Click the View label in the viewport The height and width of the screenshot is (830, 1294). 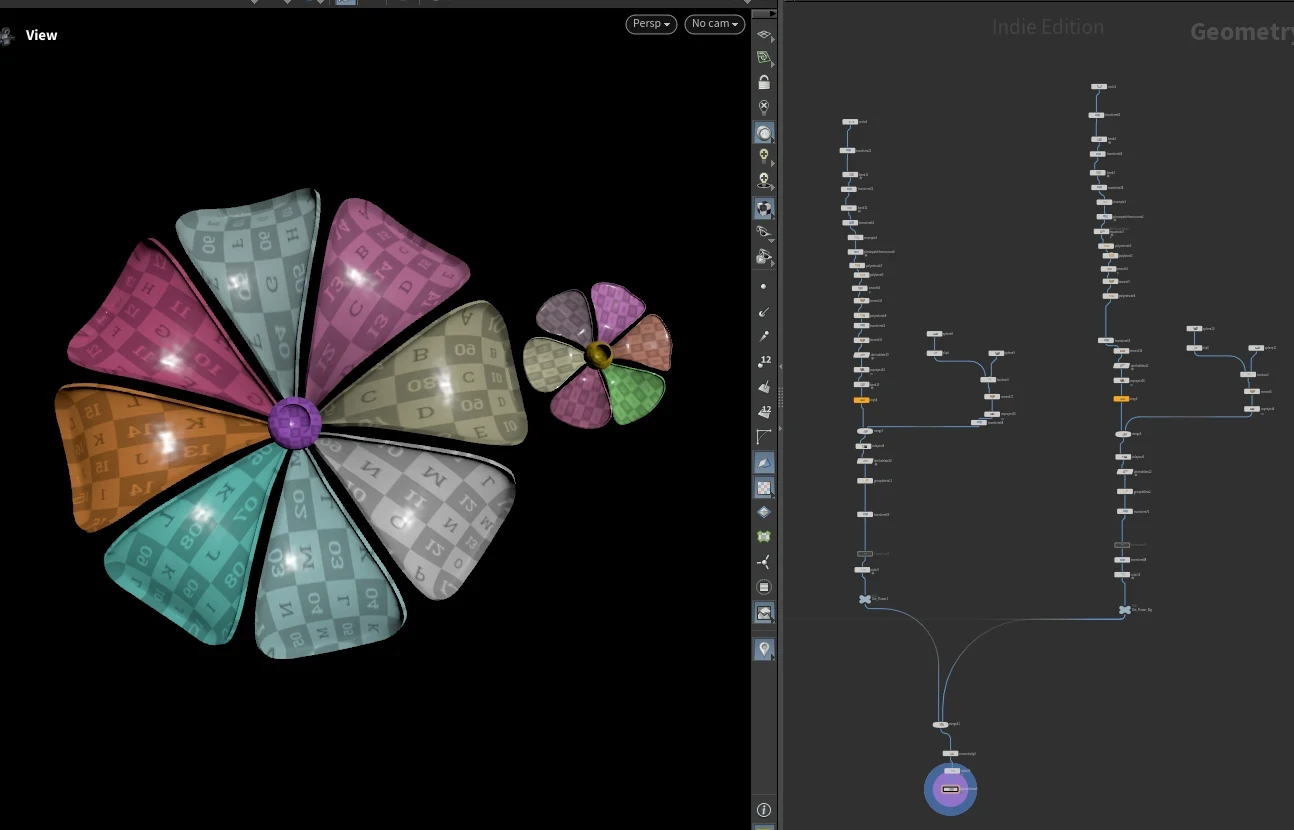[x=41, y=35]
